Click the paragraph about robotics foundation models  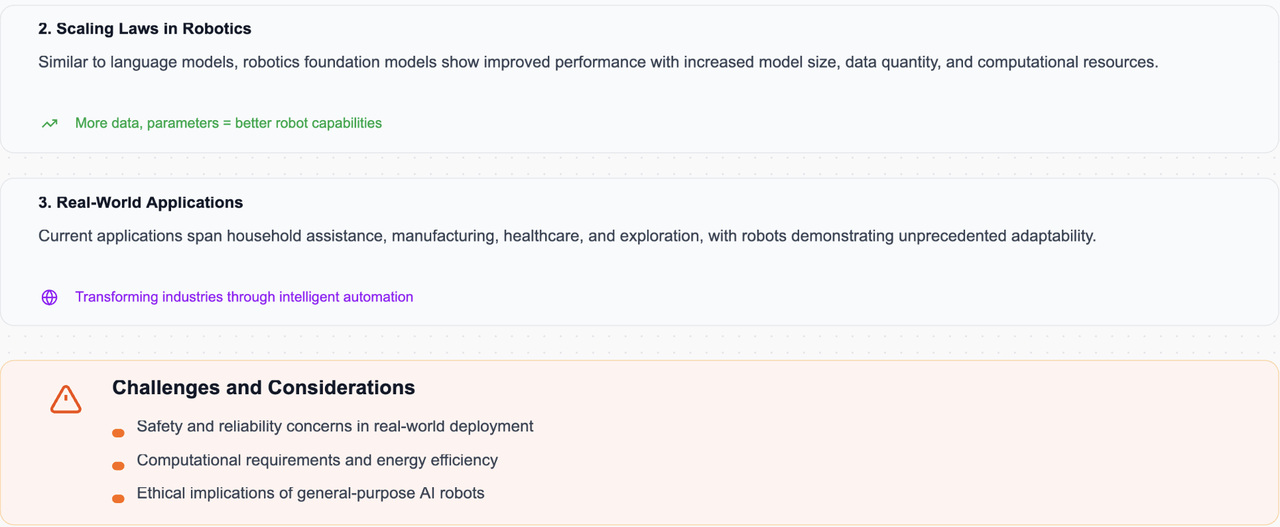click(x=598, y=62)
